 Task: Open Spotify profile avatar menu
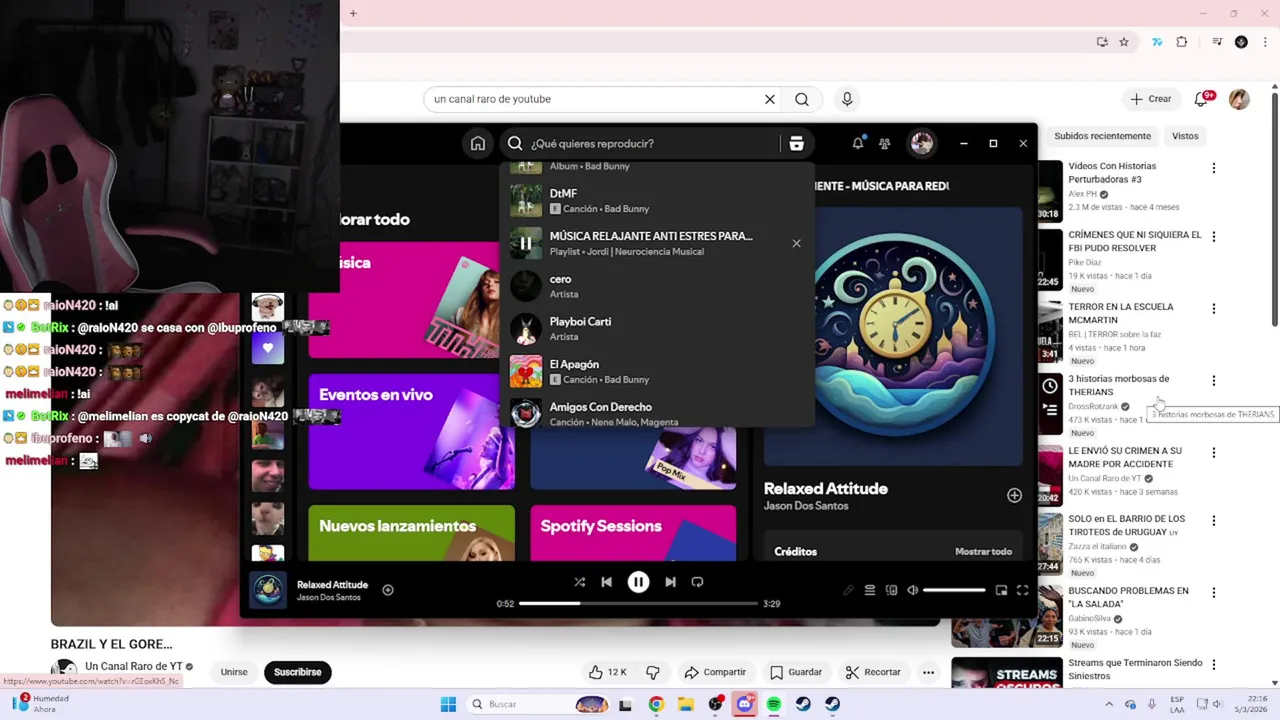tap(922, 143)
